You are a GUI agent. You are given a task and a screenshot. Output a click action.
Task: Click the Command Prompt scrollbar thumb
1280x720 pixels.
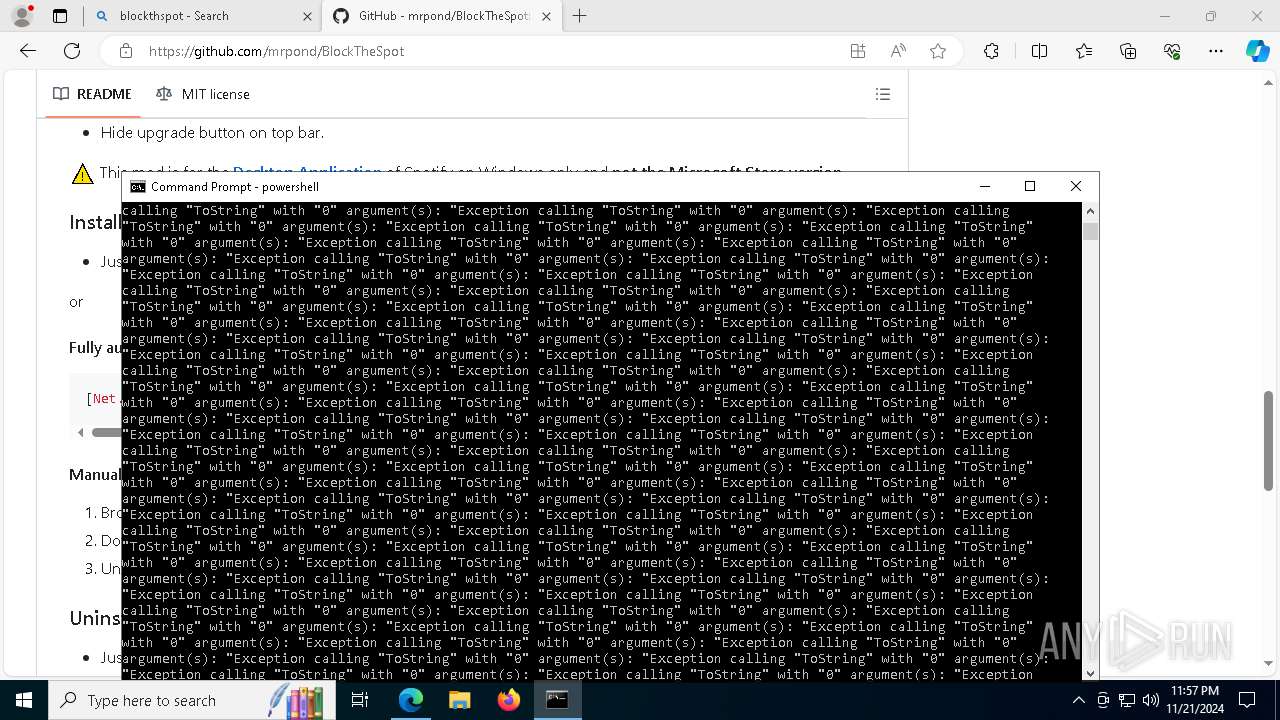pyautogui.click(x=1090, y=231)
